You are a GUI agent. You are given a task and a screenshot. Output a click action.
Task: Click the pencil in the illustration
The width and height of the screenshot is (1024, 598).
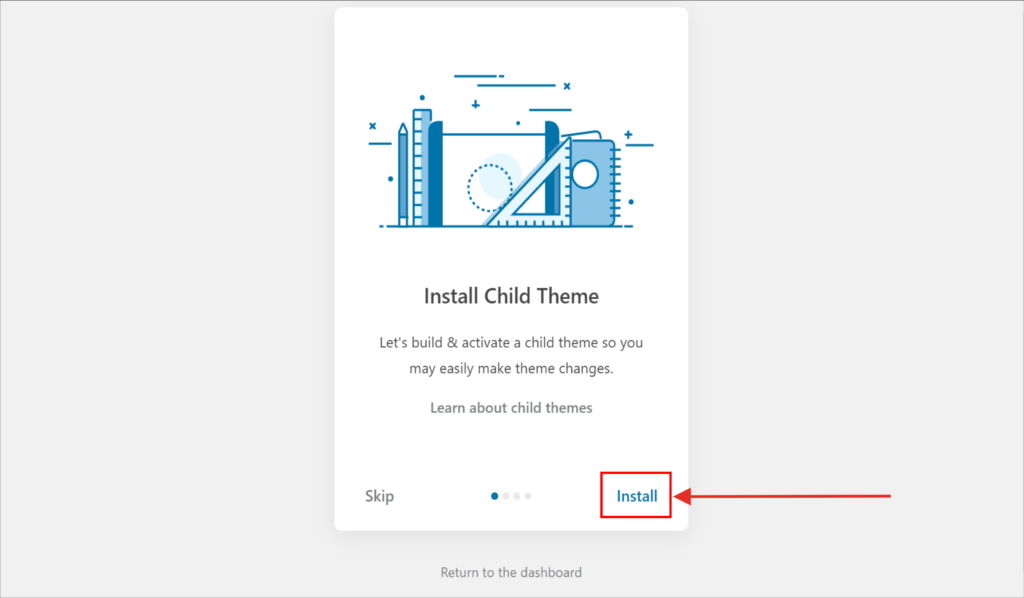pyautogui.click(x=403, y=175)
